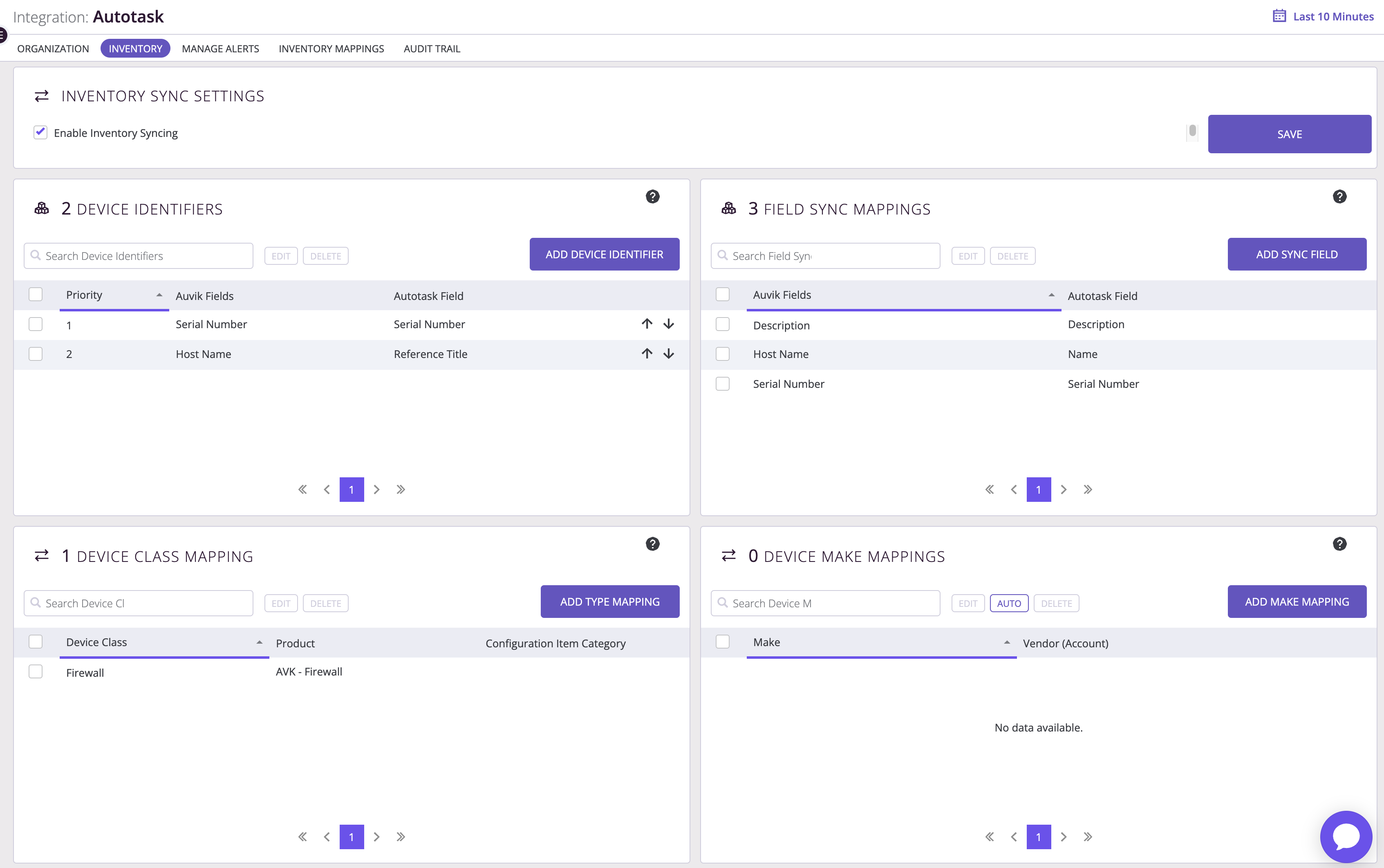Image resolution: width=1384 pixels, height=868 pixels.
Task: Click Add Device Identifier
Action: coord(605,254)
